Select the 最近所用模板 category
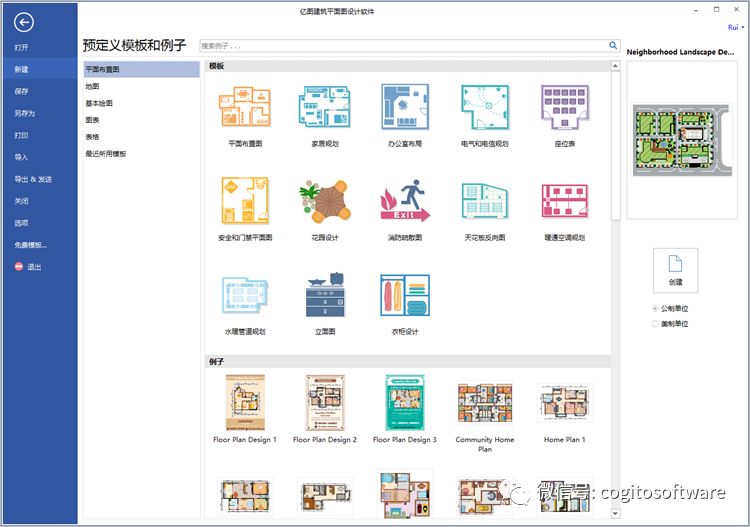The image size is (750, 527). tap(142, 154)
